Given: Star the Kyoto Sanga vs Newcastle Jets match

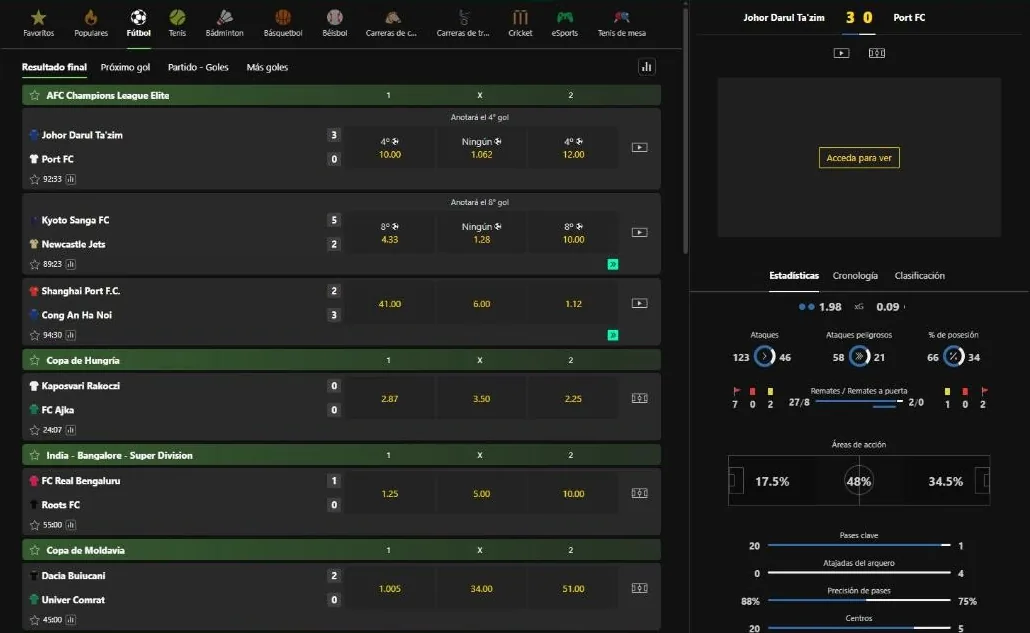Looking at the screenshot, I should click(35, 264).
